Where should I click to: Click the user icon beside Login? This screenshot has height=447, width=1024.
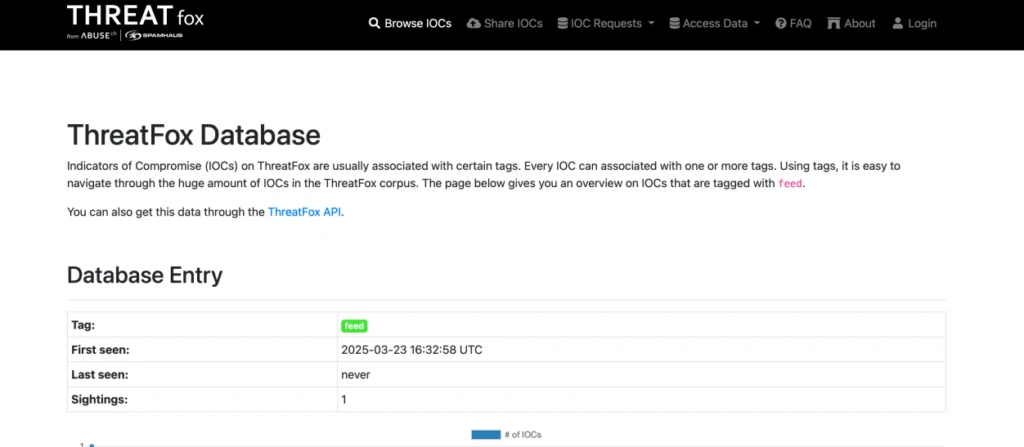(897, 24)
